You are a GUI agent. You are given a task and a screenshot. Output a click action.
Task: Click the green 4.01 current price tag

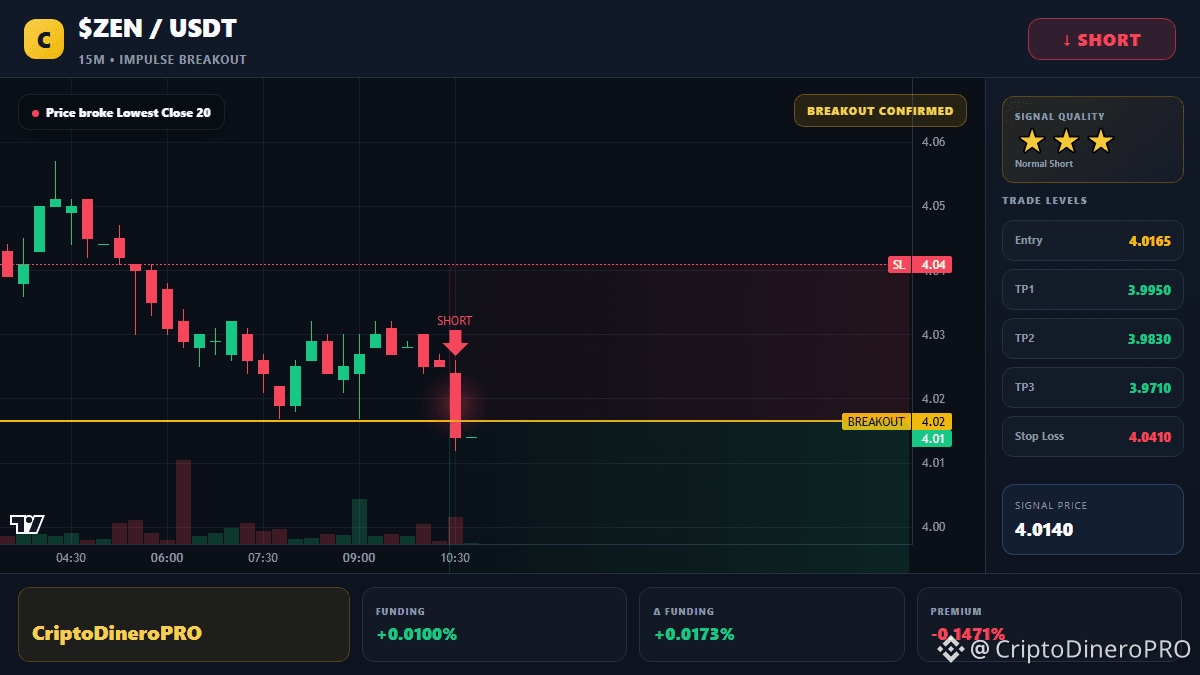coord(932,439)
